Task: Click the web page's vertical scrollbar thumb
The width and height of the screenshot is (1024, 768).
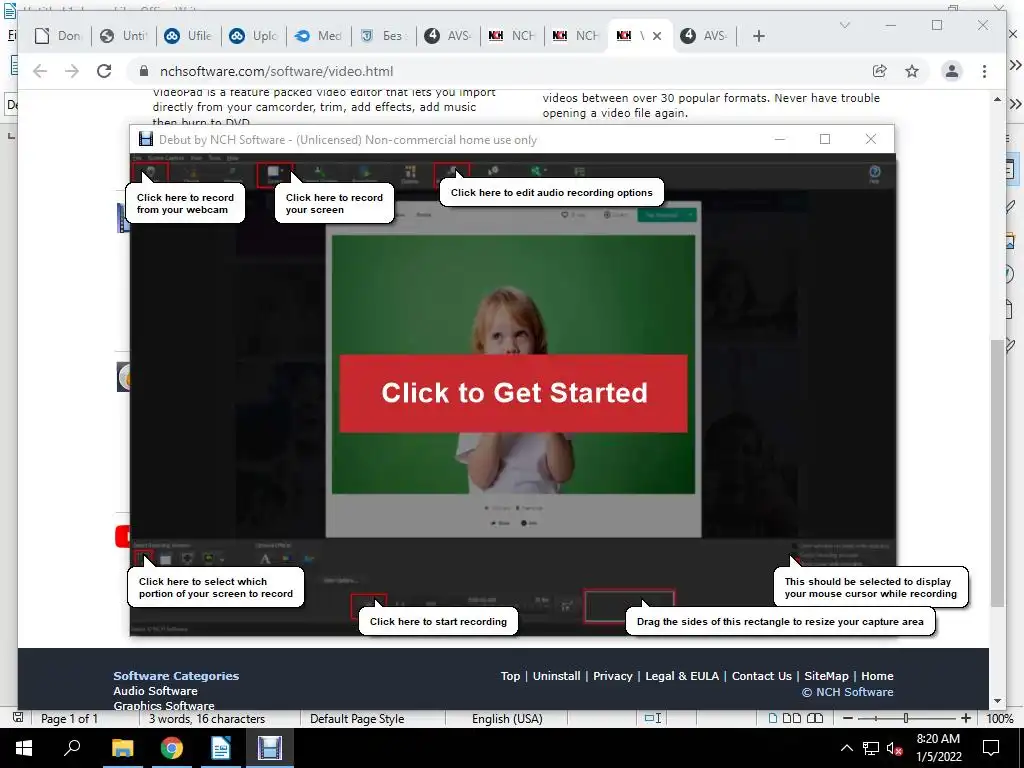Action: point(997,473)
